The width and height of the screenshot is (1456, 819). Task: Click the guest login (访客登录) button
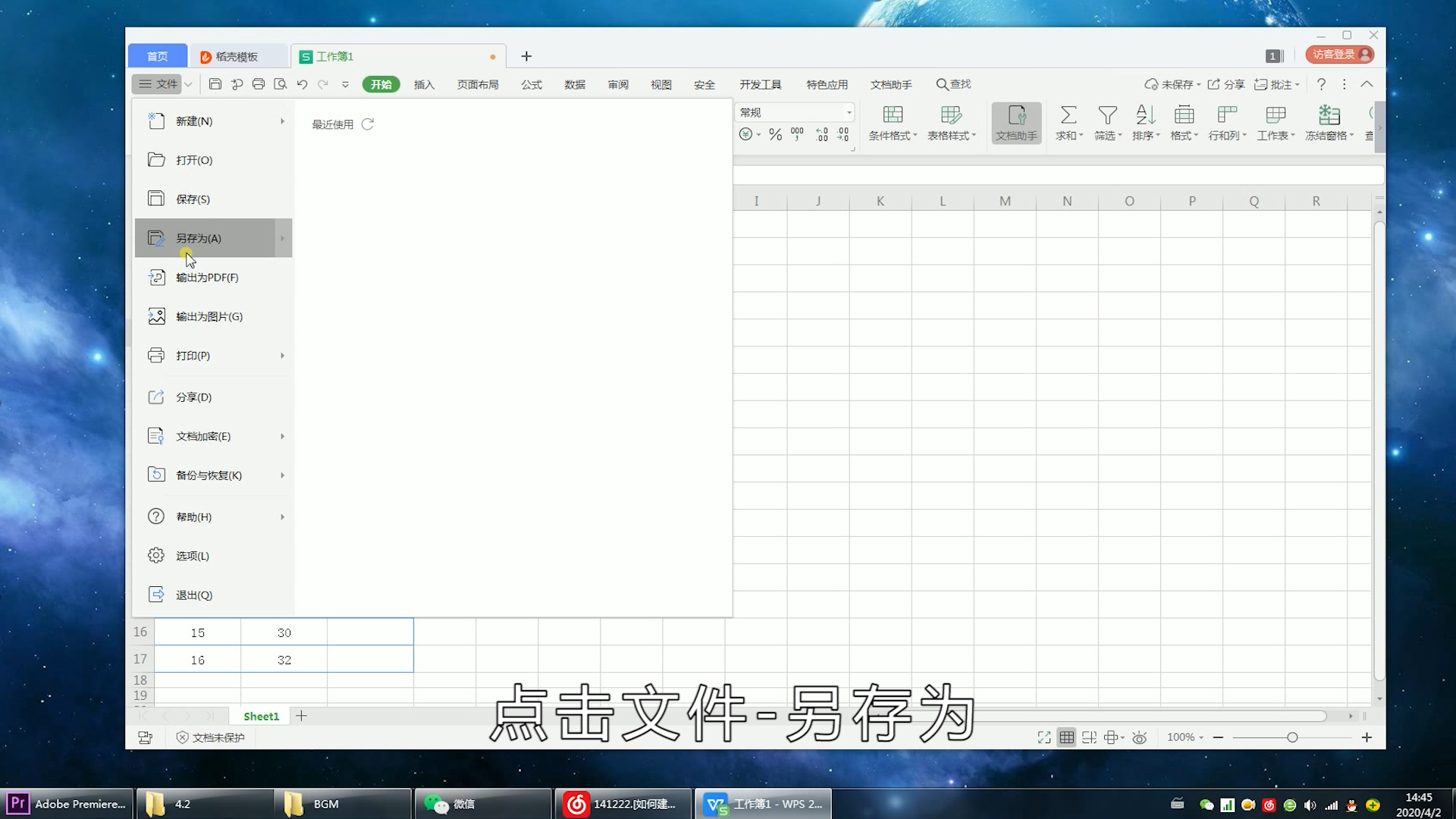pos(1340,55)
